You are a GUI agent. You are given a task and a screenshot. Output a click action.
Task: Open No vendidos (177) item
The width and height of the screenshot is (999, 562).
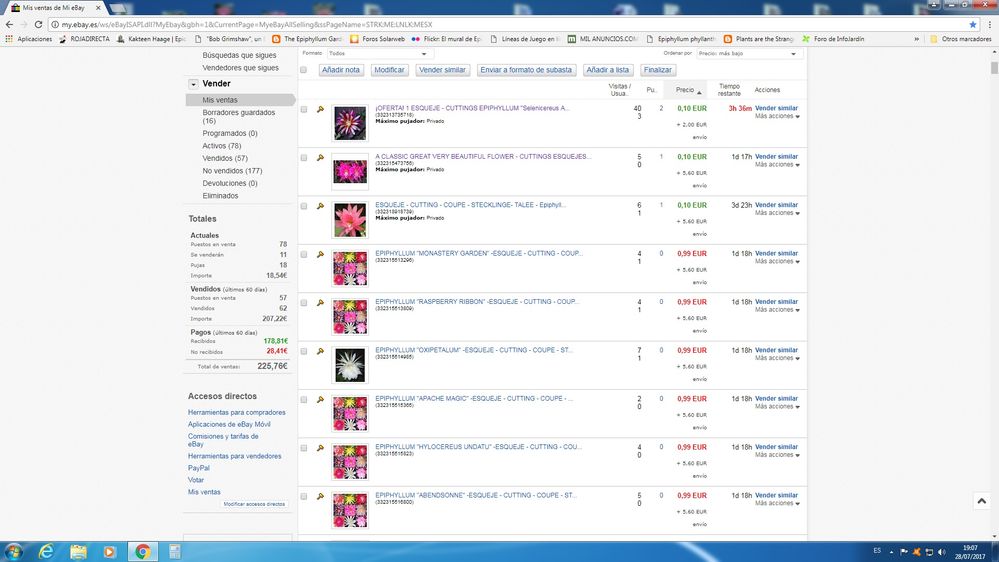232,171
